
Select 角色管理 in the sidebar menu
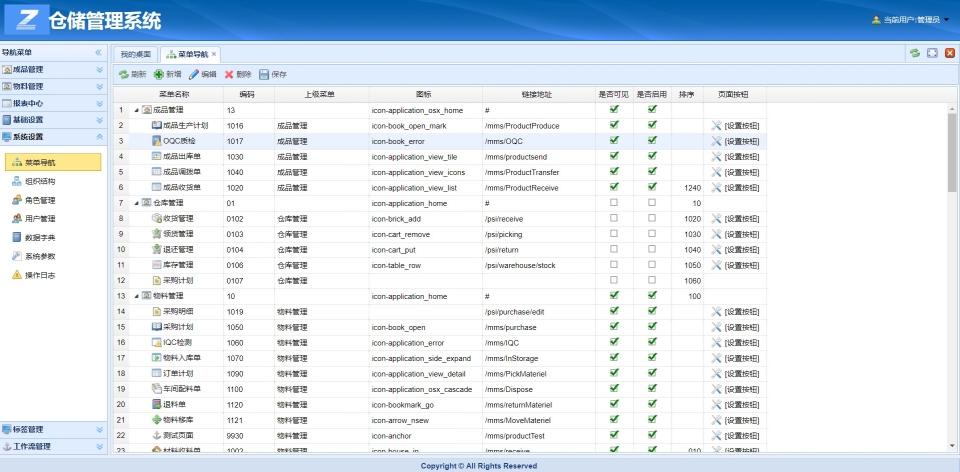(x=40, y=200)
